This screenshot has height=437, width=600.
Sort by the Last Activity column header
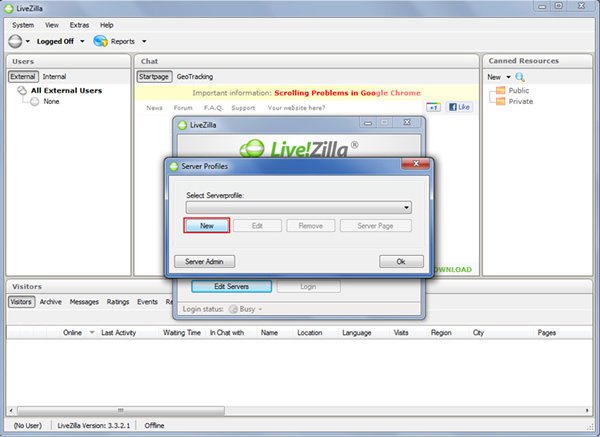click(x=119, y=333)
